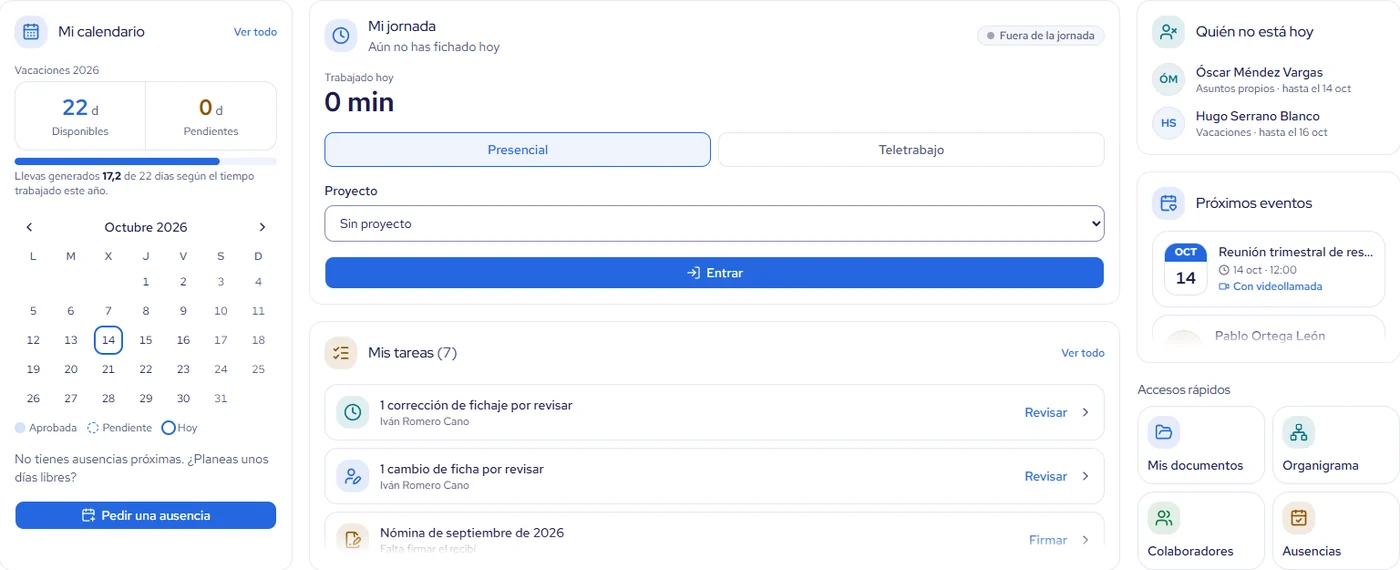The height and width of the screenshot is (570, 1400).
Task: Open the Proyecto dropdown Sin proyecto
Action: point(714,224)
